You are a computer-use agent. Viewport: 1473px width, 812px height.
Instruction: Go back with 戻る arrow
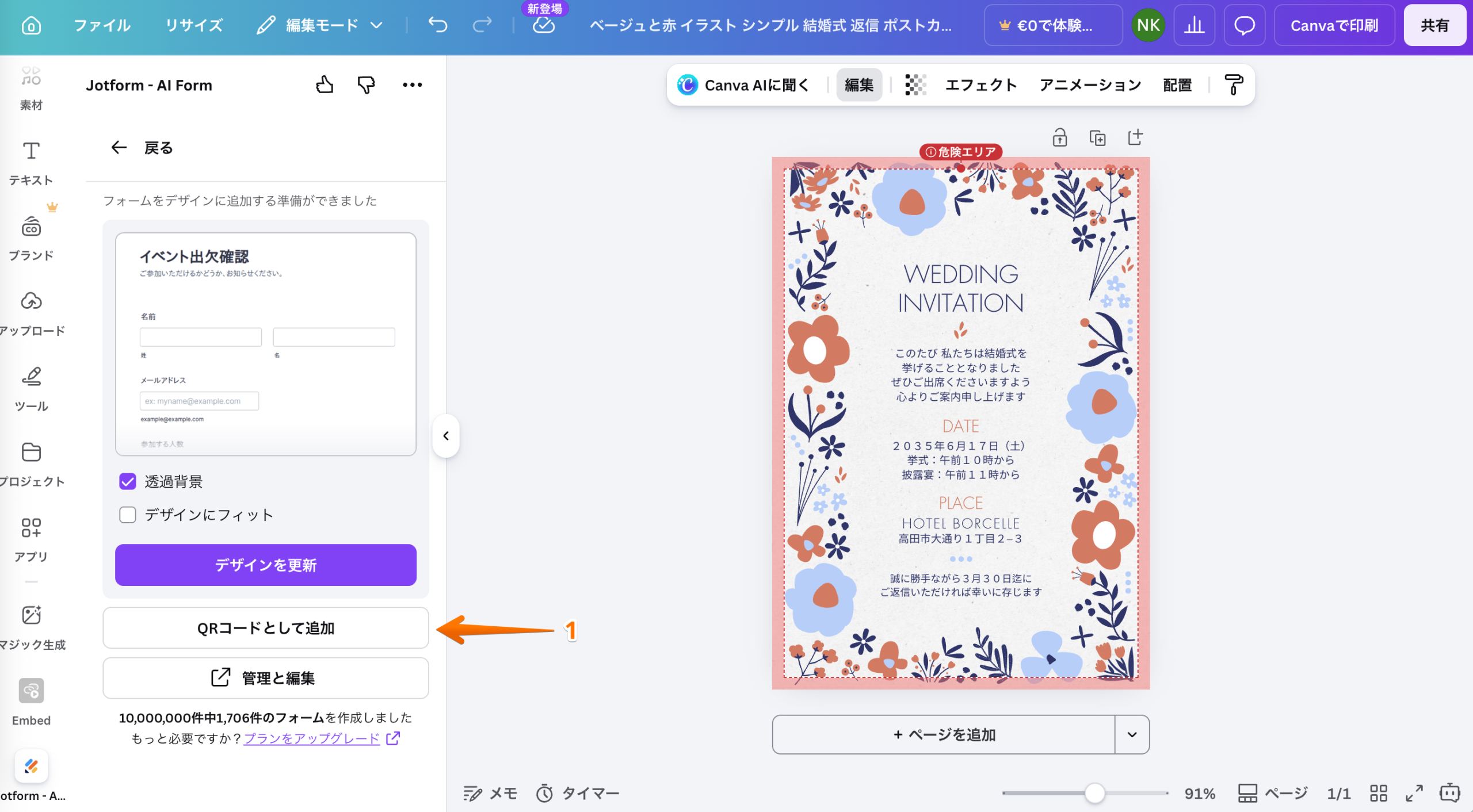coord(142,148)
